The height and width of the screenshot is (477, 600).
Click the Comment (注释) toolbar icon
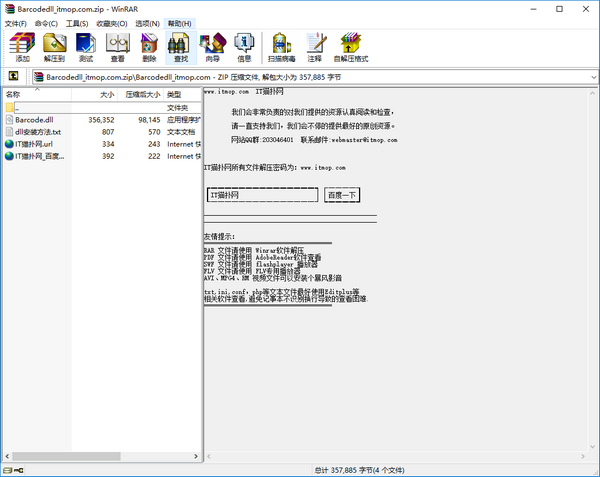tap(315, 47)
